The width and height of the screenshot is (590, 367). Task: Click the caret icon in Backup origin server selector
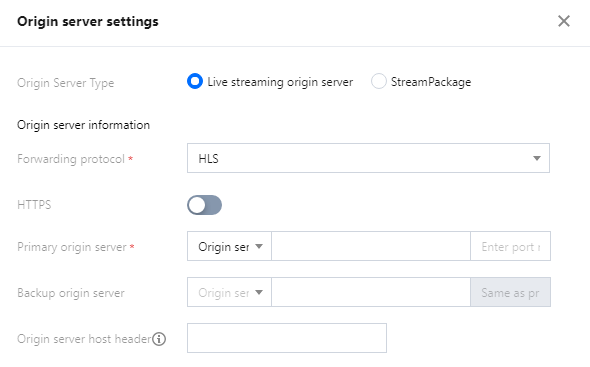pos(259,292)
